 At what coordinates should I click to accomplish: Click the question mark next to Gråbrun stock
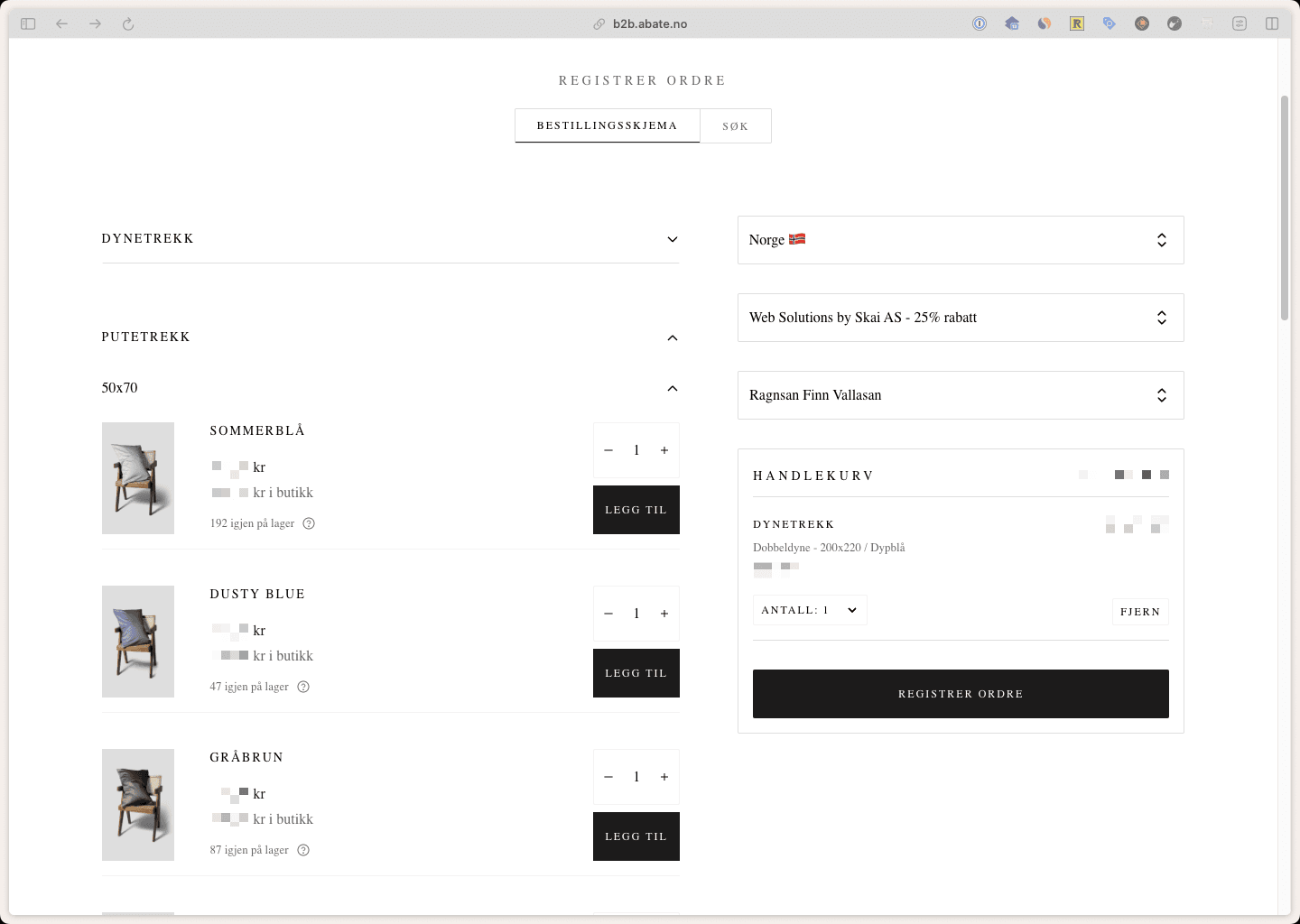coord(303,850)
